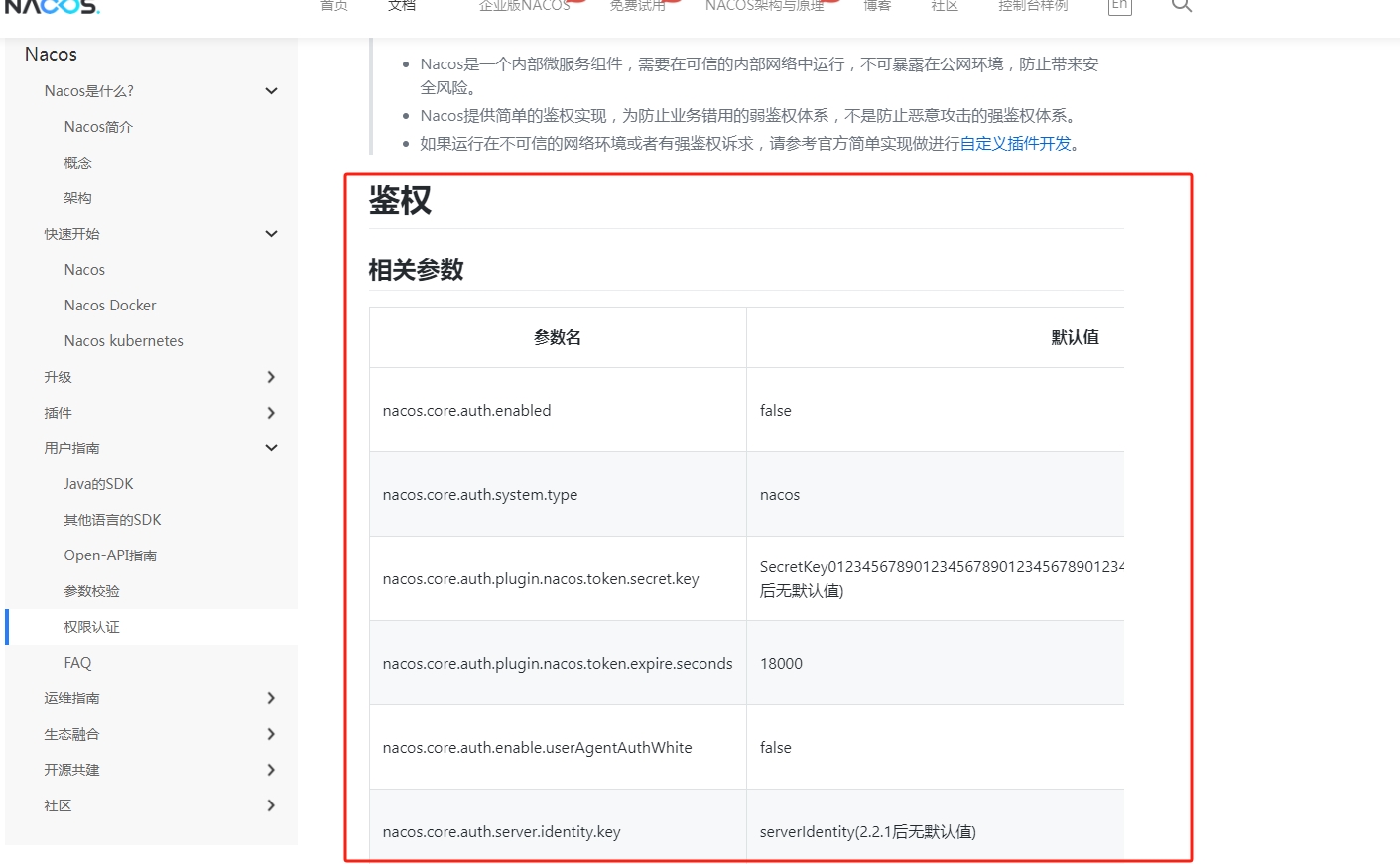The image size is (1400, 864).
Task: Open the 参数校验 page
Action: [91, 591]
